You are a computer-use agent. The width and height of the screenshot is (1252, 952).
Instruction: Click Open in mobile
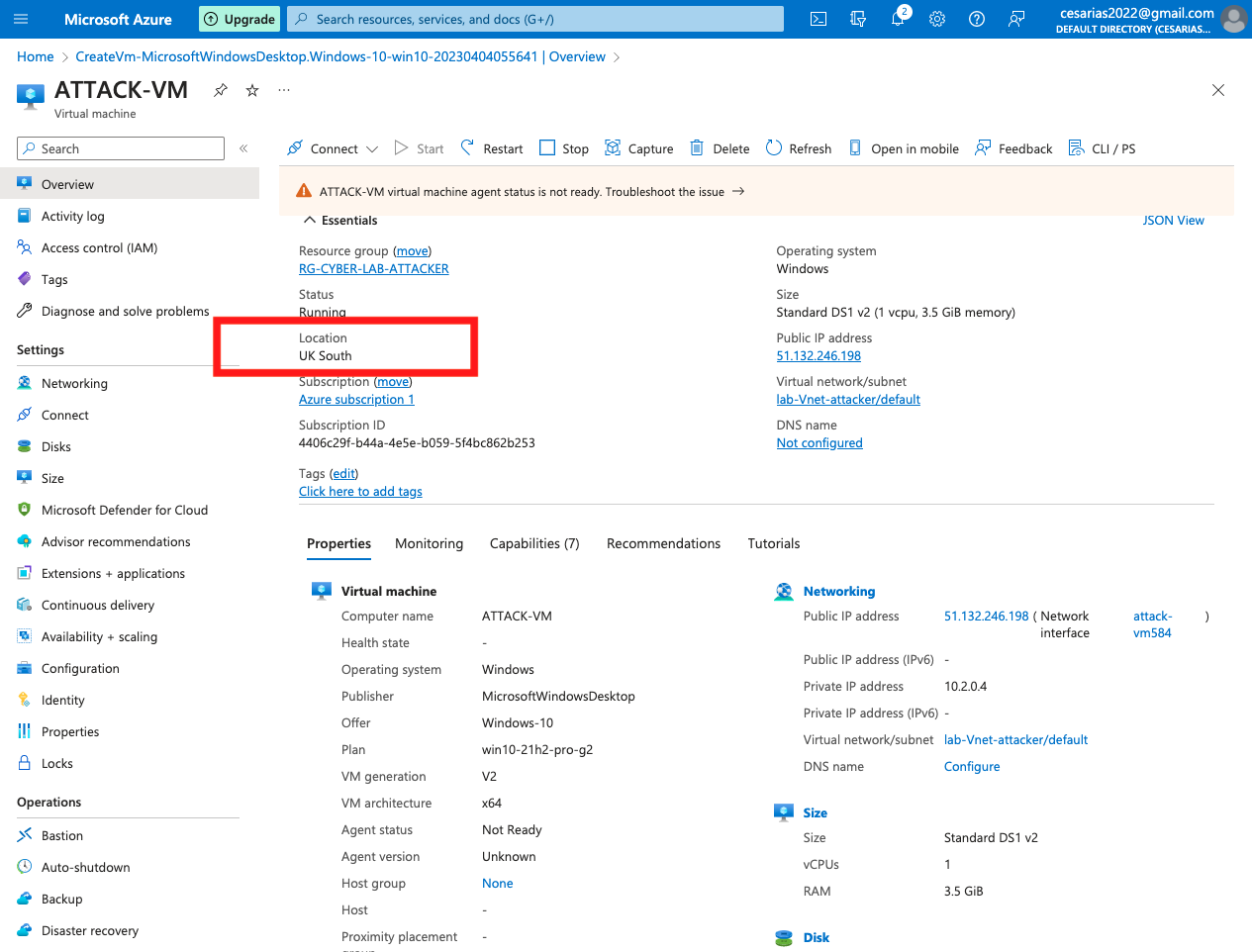(x=904, y=148)
